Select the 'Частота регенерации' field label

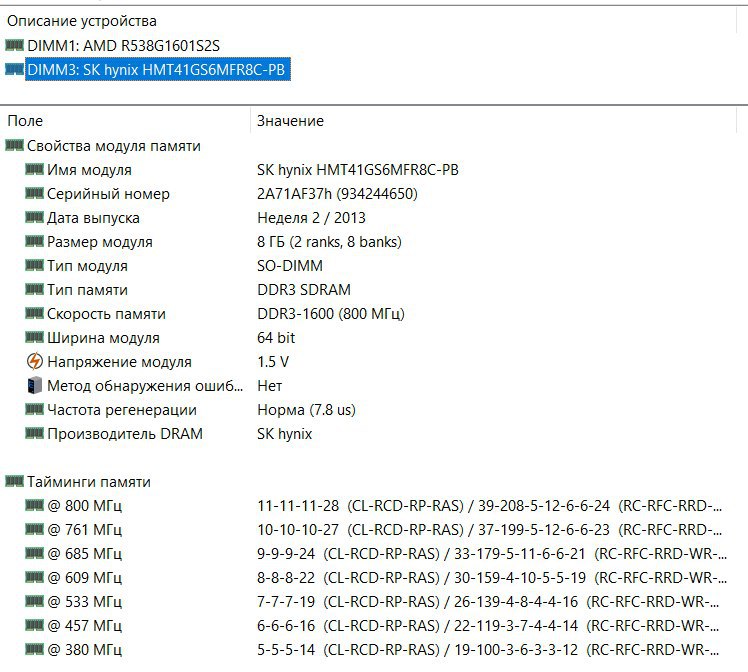point(122,410)
